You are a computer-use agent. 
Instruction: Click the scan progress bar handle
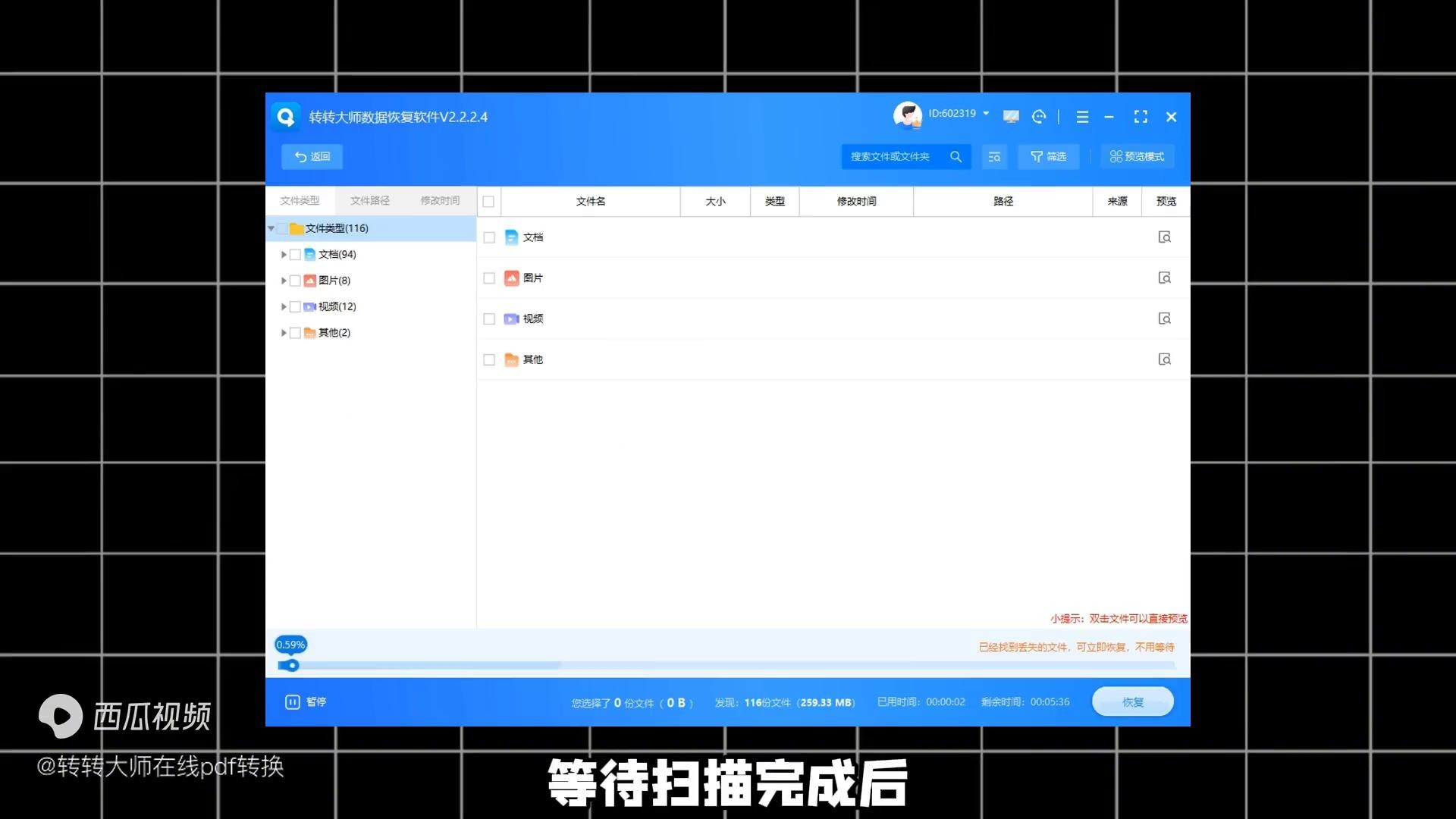pyautogui.click(x=292, y=666)
